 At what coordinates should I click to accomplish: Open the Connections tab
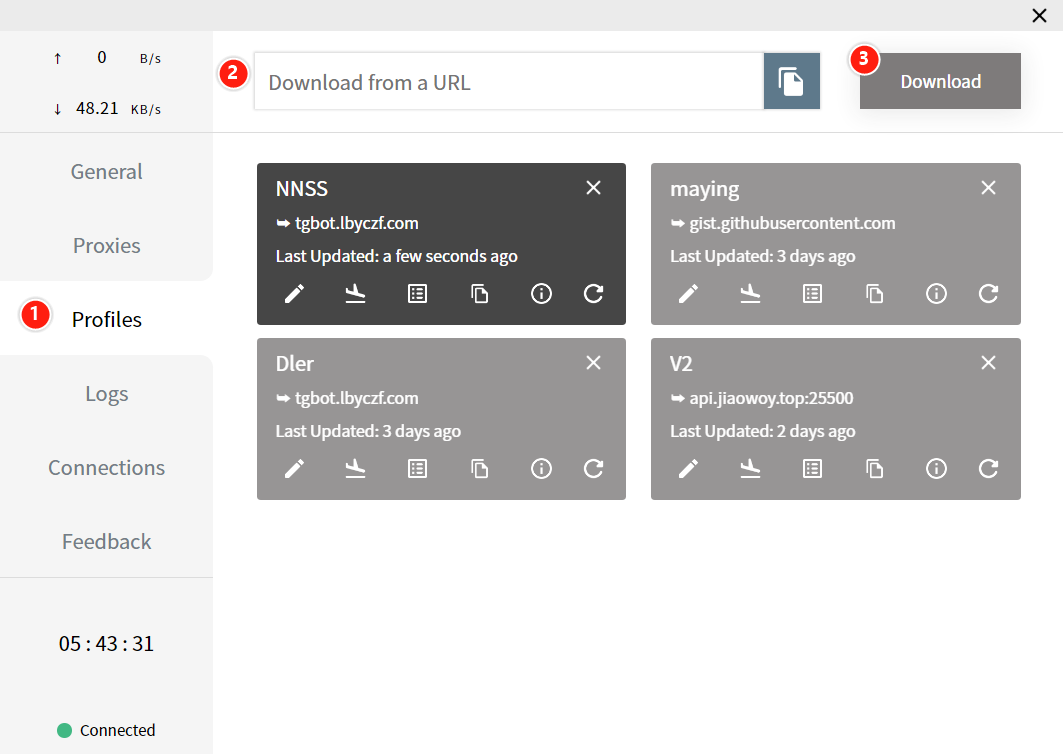(x=106, y=468)
